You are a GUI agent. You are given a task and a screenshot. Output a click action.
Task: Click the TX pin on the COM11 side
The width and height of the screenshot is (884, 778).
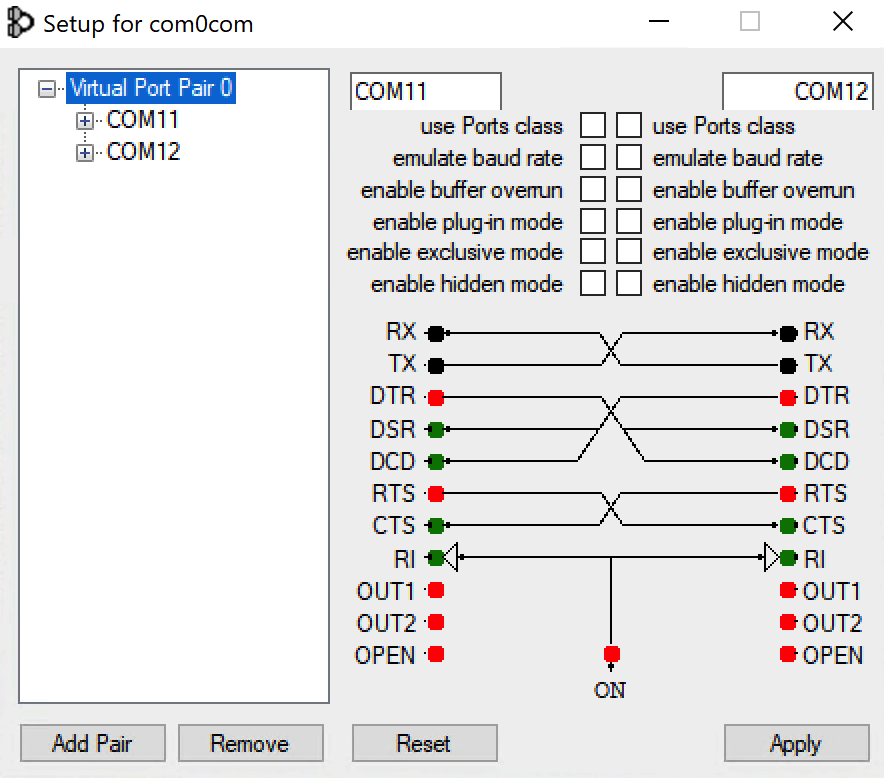[436, 365]
